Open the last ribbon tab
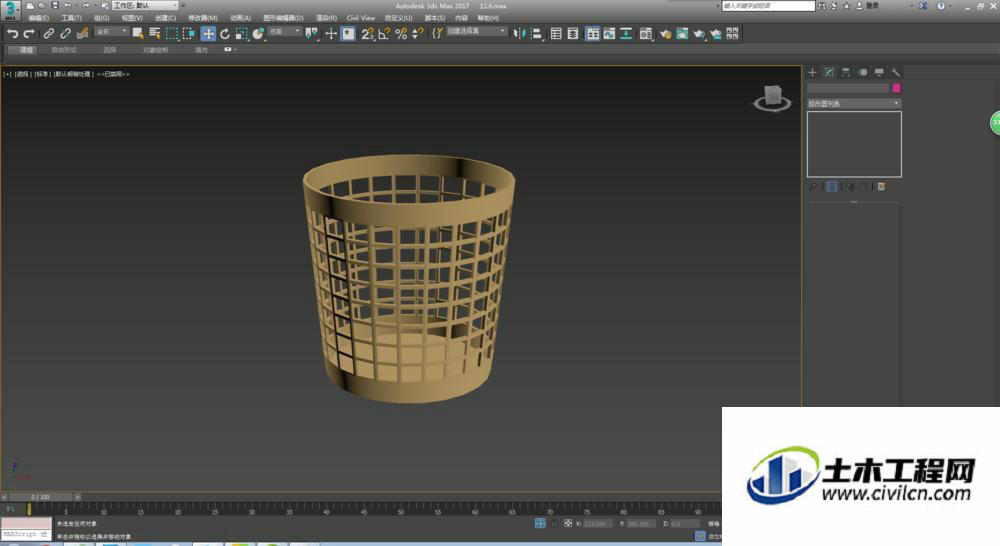This screenshot has height=546, width=1000. point(201,50)
